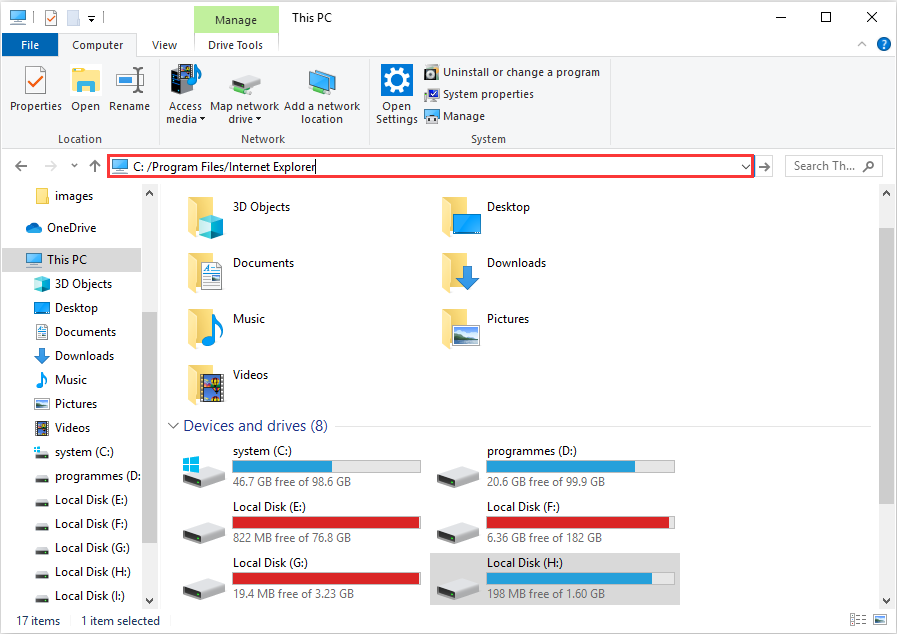Select the Videos folder icon in main pane
The image size is (897, 634).
coord(205,385)
